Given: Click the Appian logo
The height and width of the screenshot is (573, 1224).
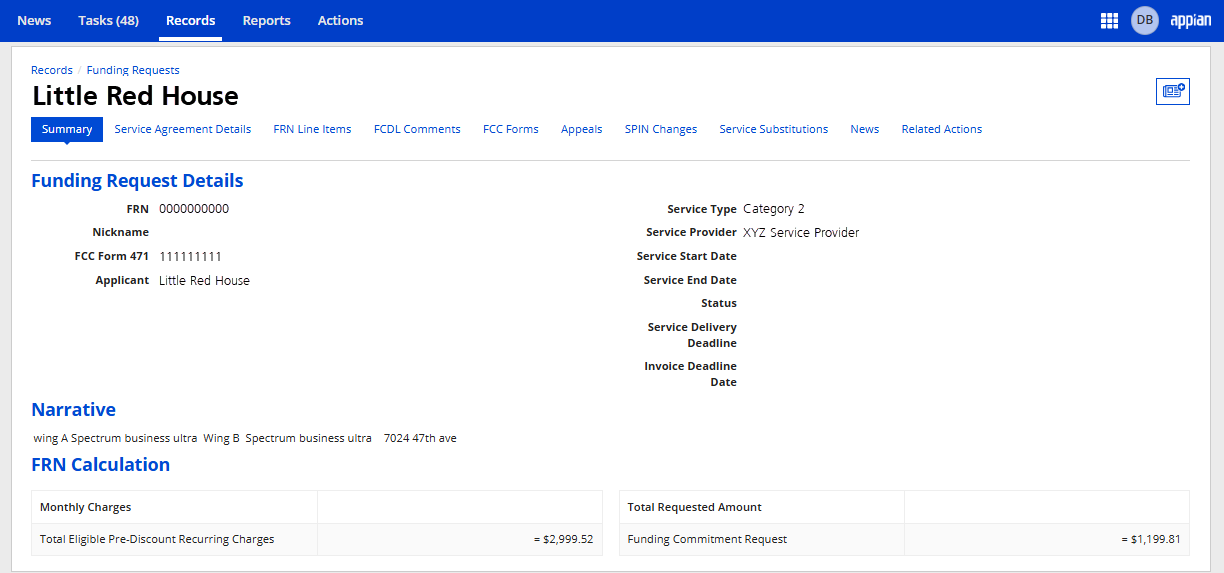Looking at the screenshot, I should pos(1191,20).
